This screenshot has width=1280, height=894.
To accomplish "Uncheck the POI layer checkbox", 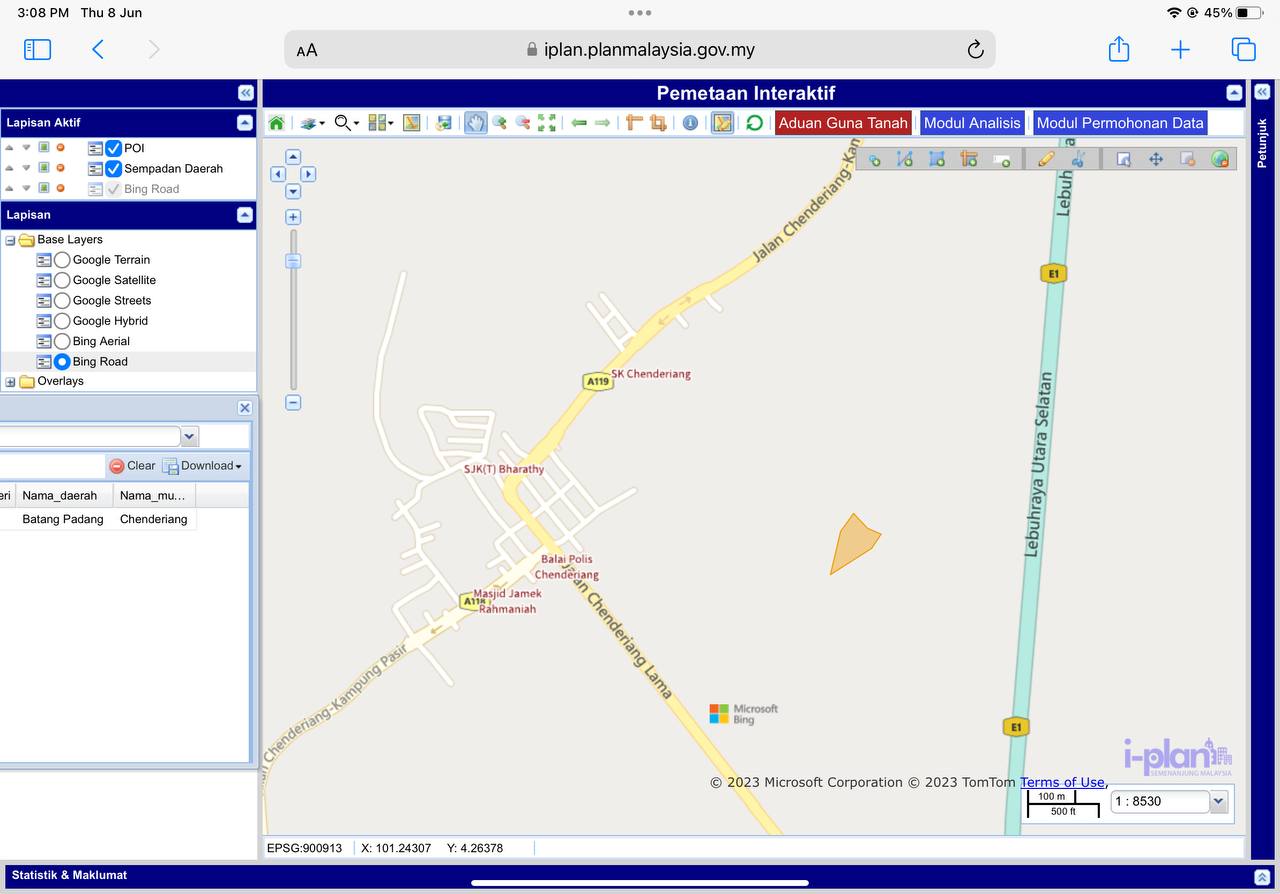I will point(114,148).
